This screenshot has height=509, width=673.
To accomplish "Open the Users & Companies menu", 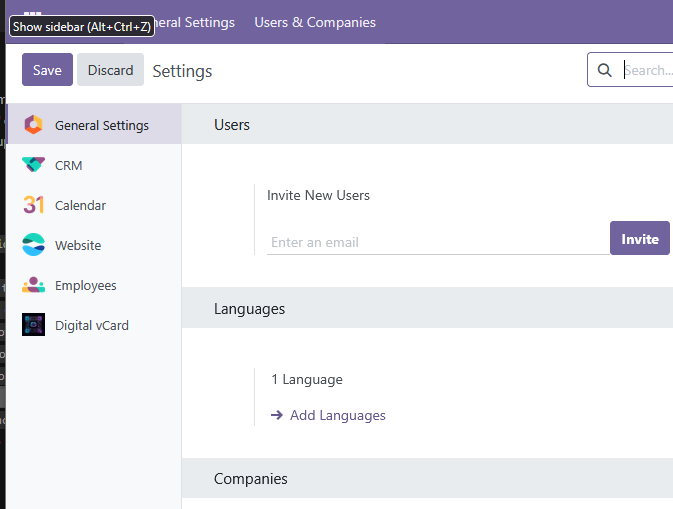I will pyautogui.click(x=315, y=22).
